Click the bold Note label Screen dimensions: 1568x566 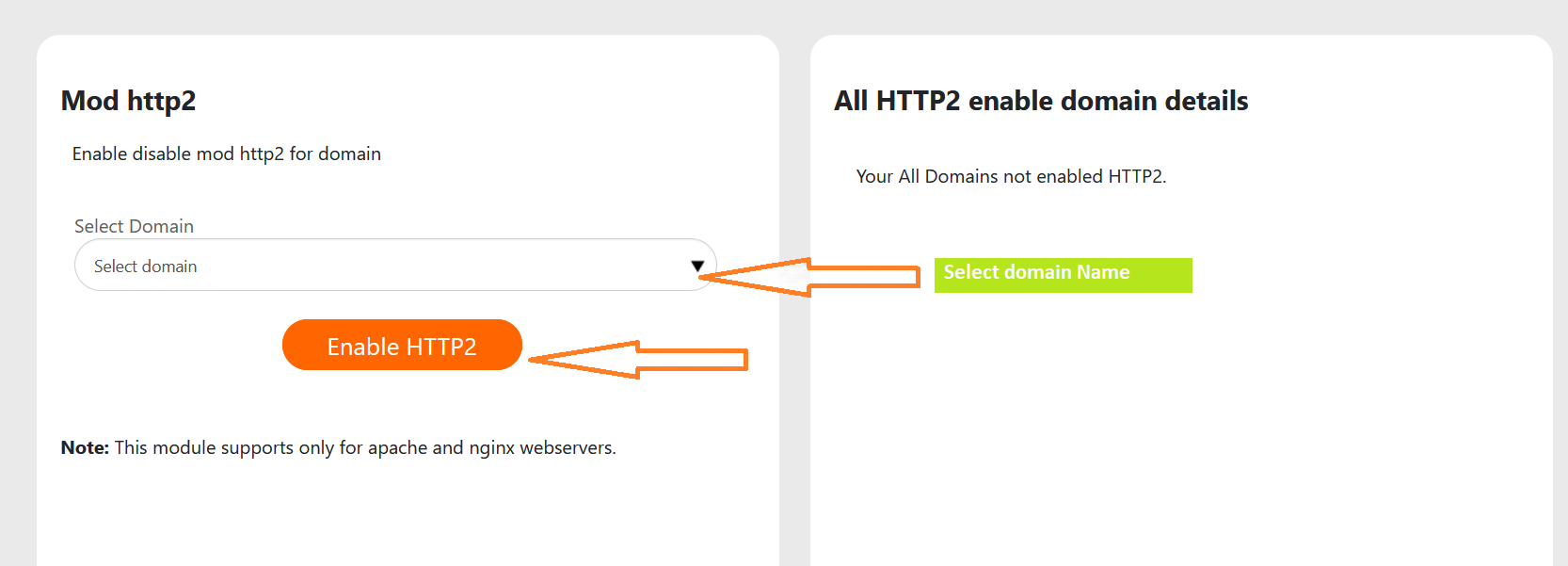(83, 447)
